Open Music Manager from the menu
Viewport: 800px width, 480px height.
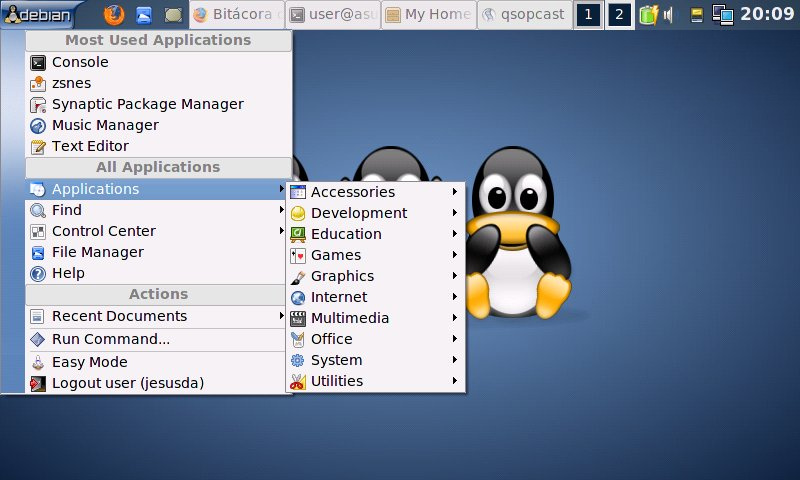click(x=159, y=125)
